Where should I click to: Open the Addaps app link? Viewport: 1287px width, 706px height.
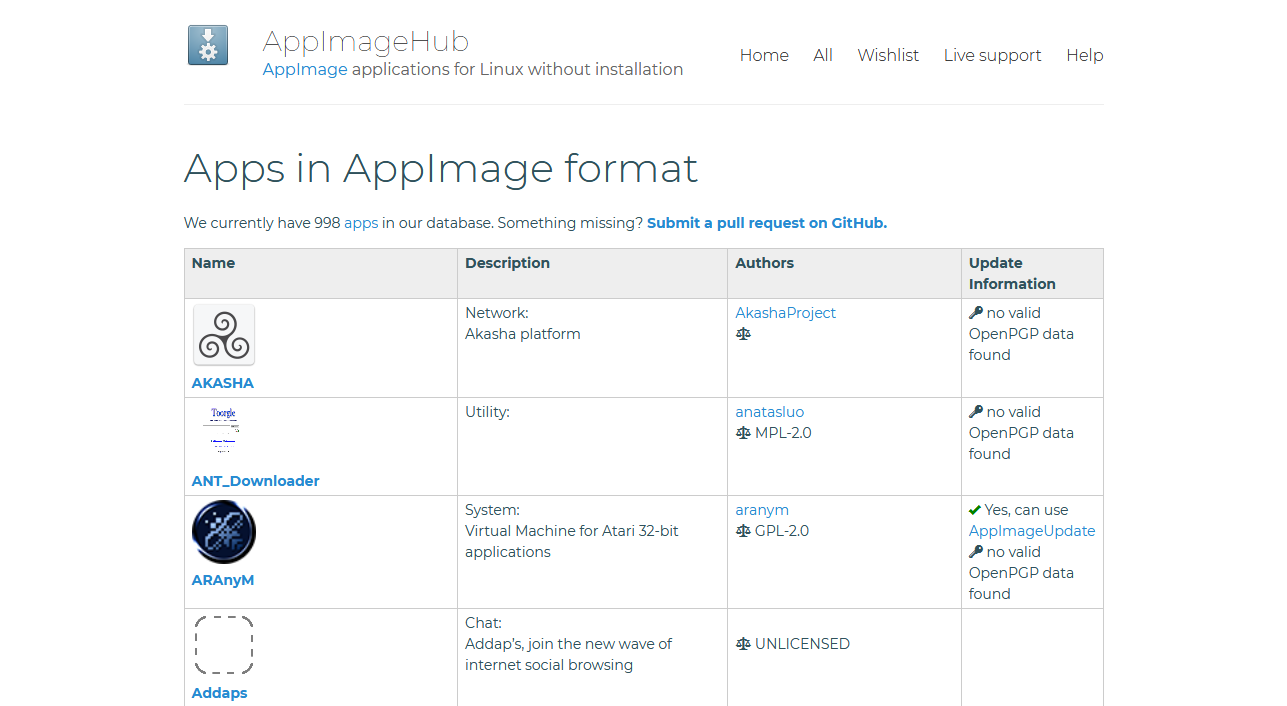click(220, 693)
